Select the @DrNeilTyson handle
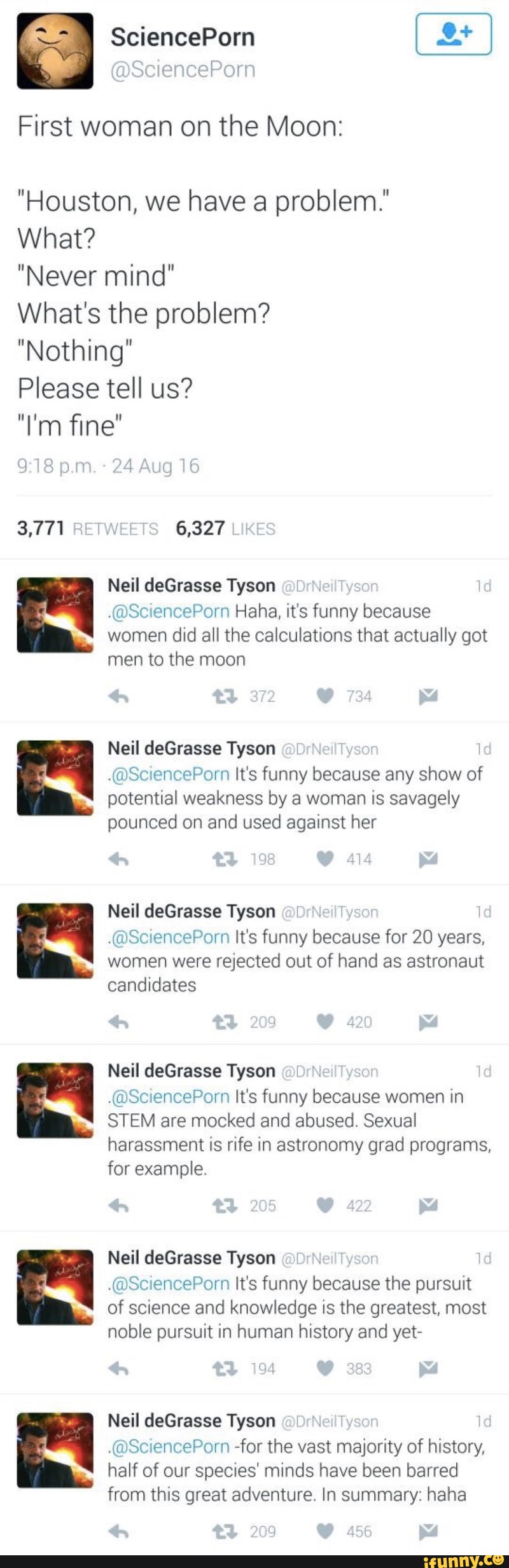The width and height of the screenshot is (509, 1568). click(x=330, y=587)
